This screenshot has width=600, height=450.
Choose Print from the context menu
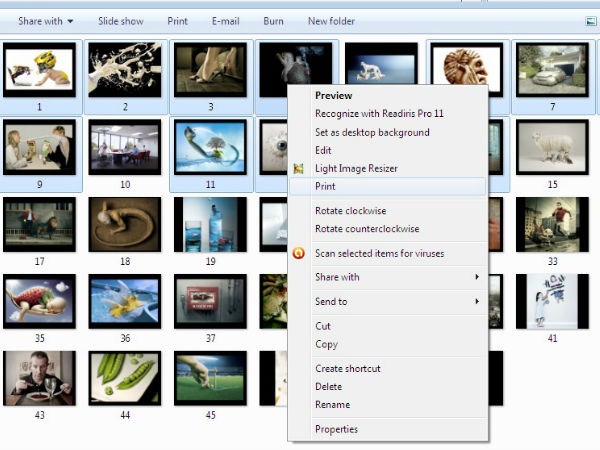[x=326, y=187]
